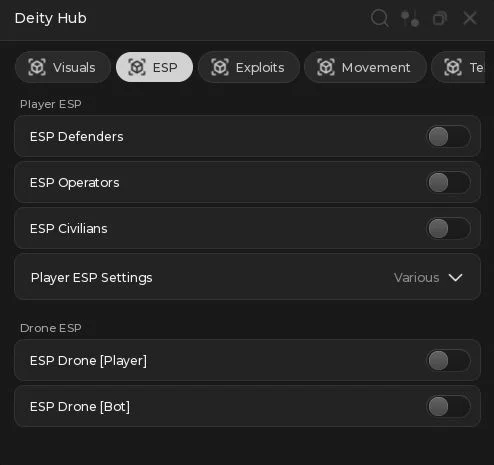
Task: Open the Various dropdown value
Action: [416, 277]
